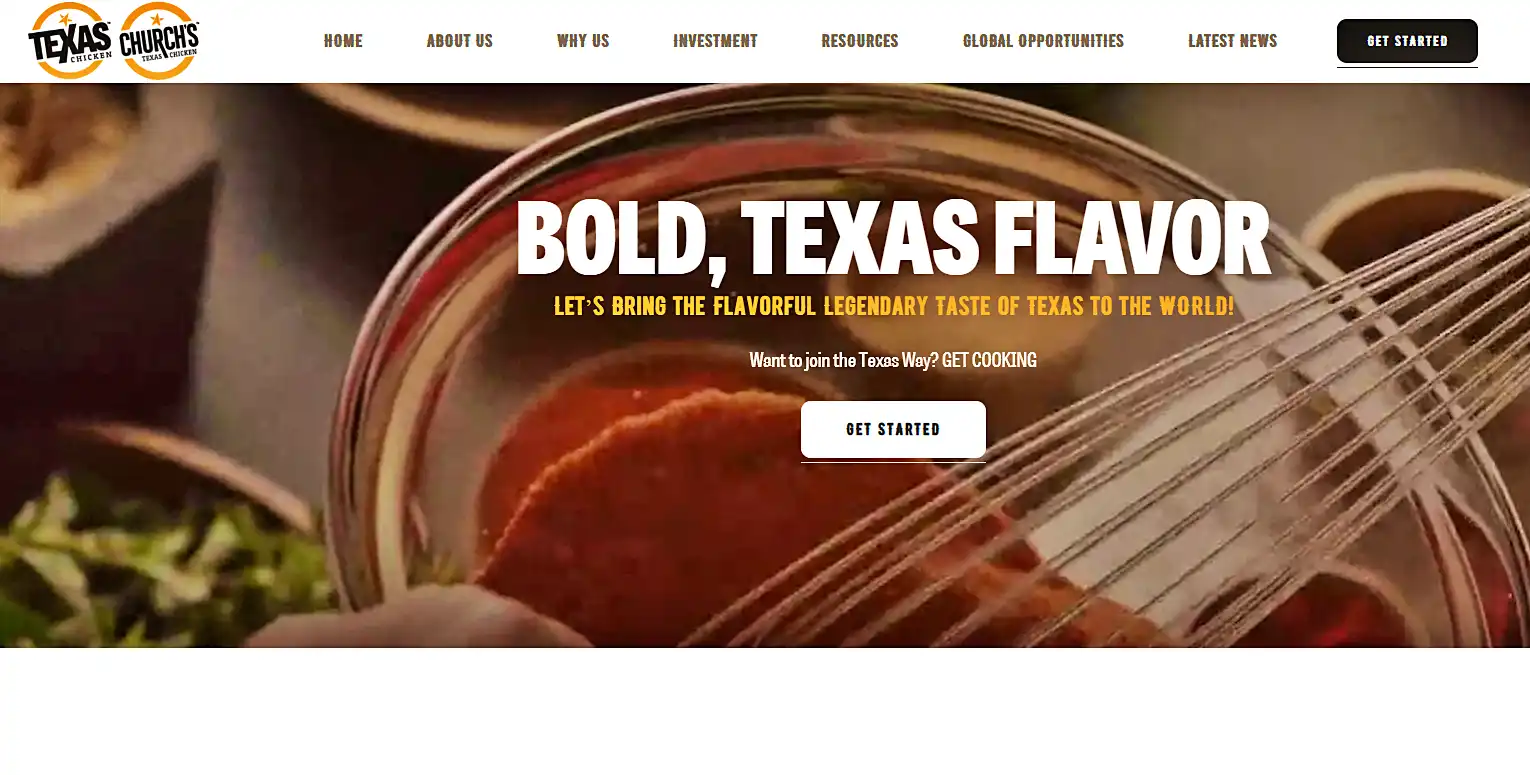Click the blank white area below the hero
1530x775 pixels.
tap(765, 711)
